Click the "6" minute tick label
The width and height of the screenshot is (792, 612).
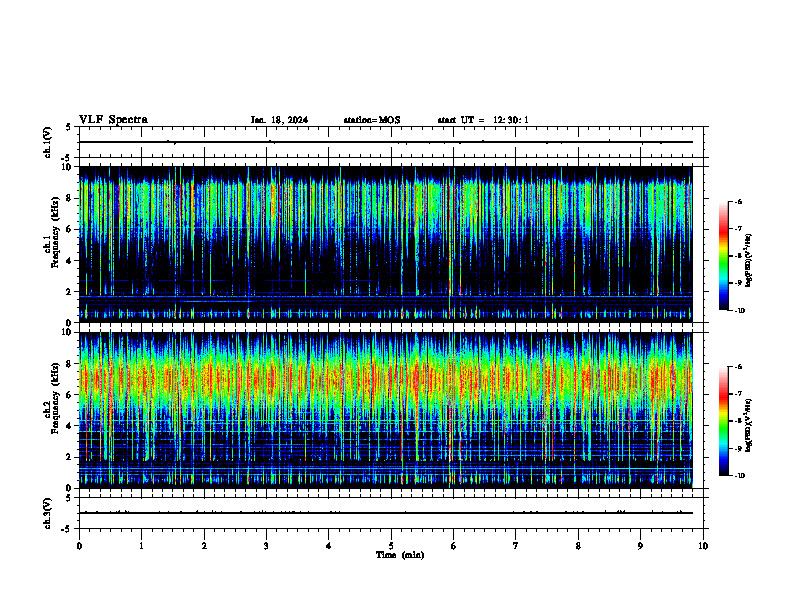pos(454,546)
